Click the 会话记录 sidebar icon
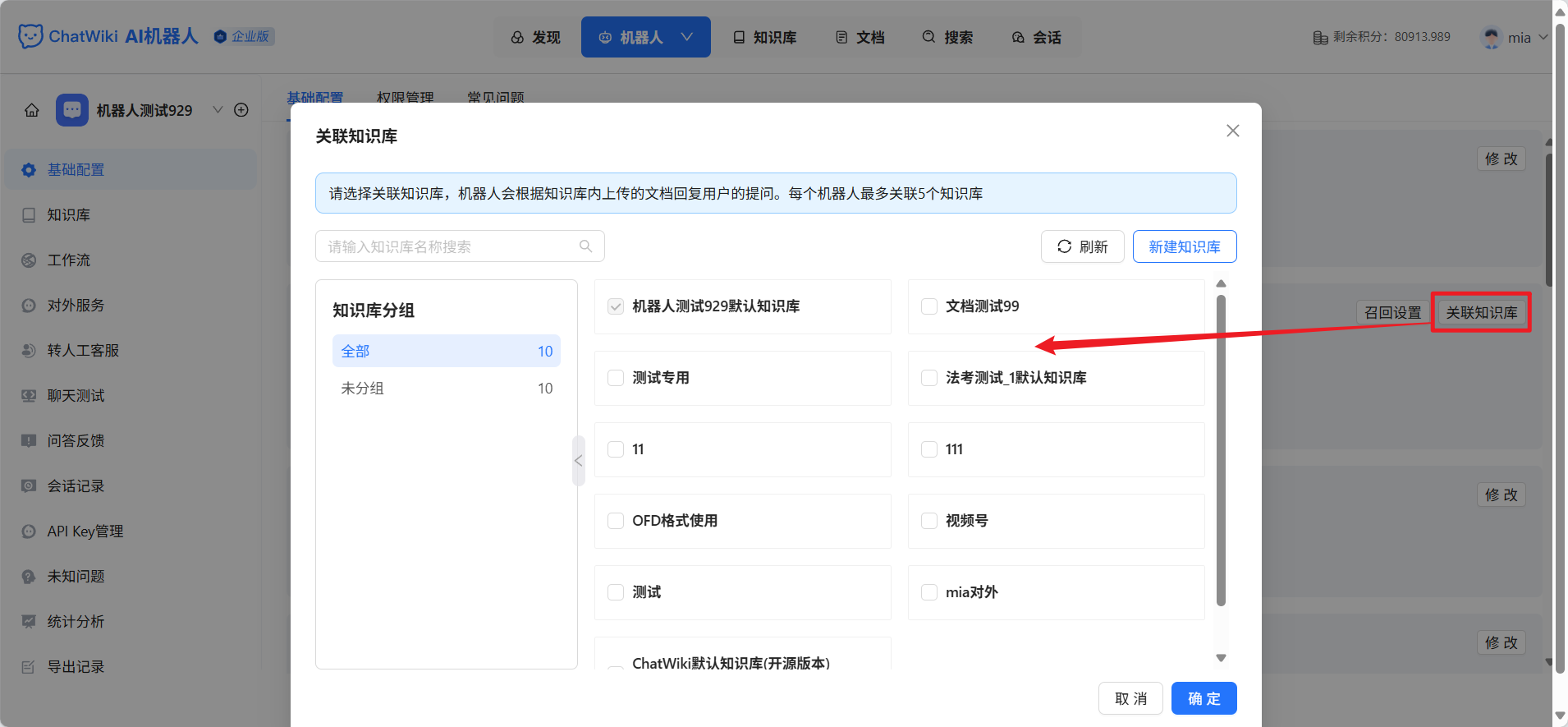This screenshot has height=727, width=1568. point(29,486)
